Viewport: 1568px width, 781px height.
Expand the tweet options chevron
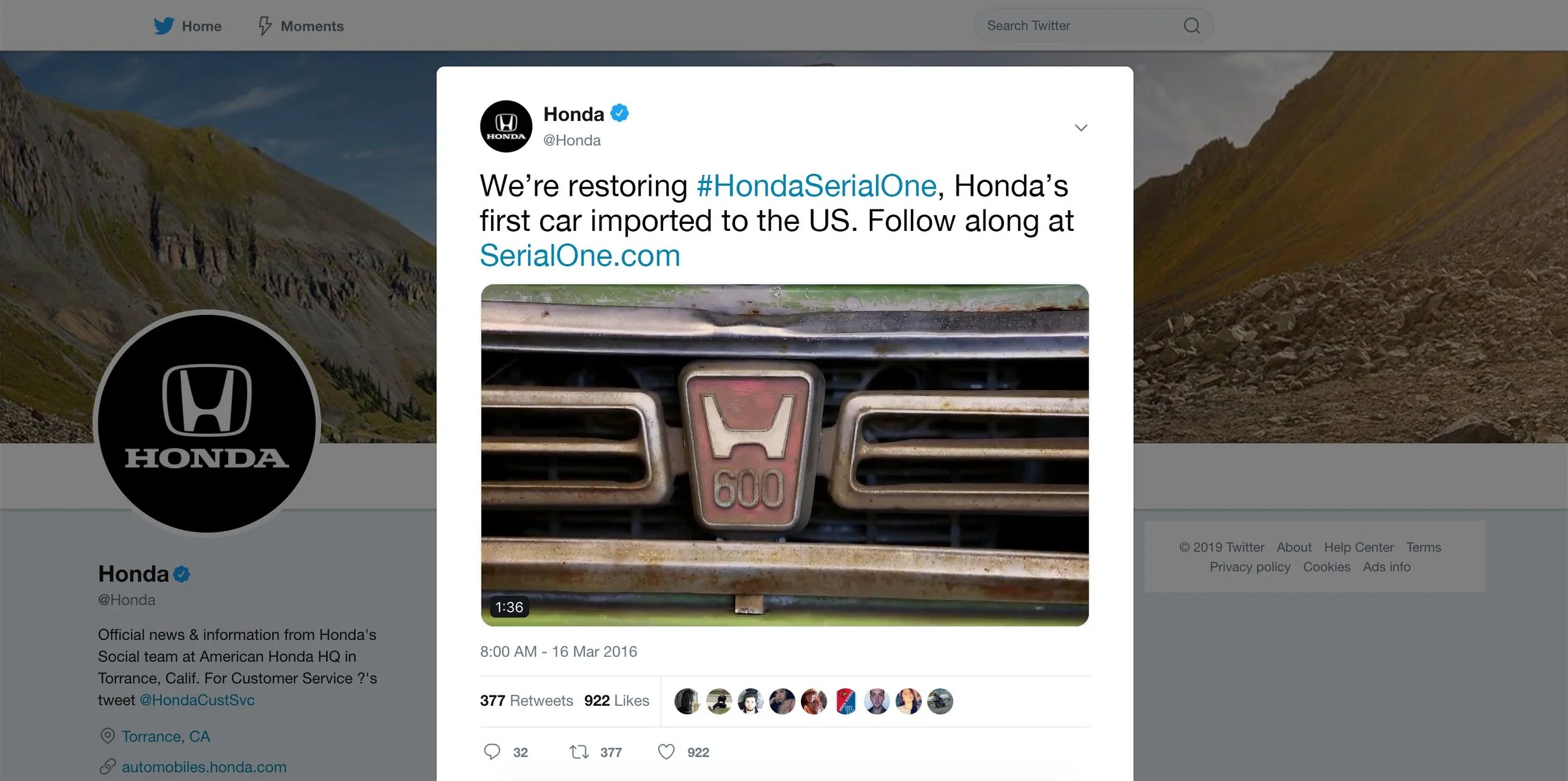1081,128
